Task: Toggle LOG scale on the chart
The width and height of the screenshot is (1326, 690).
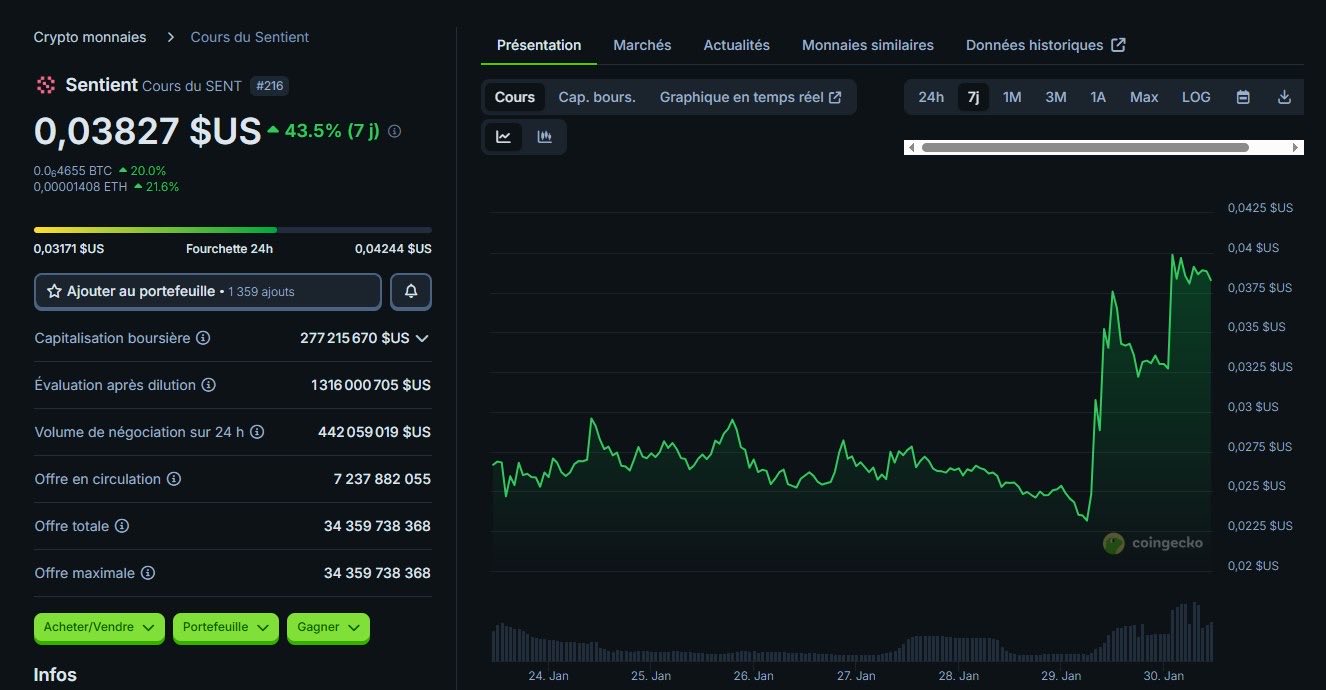Action: pos(1196,97)
